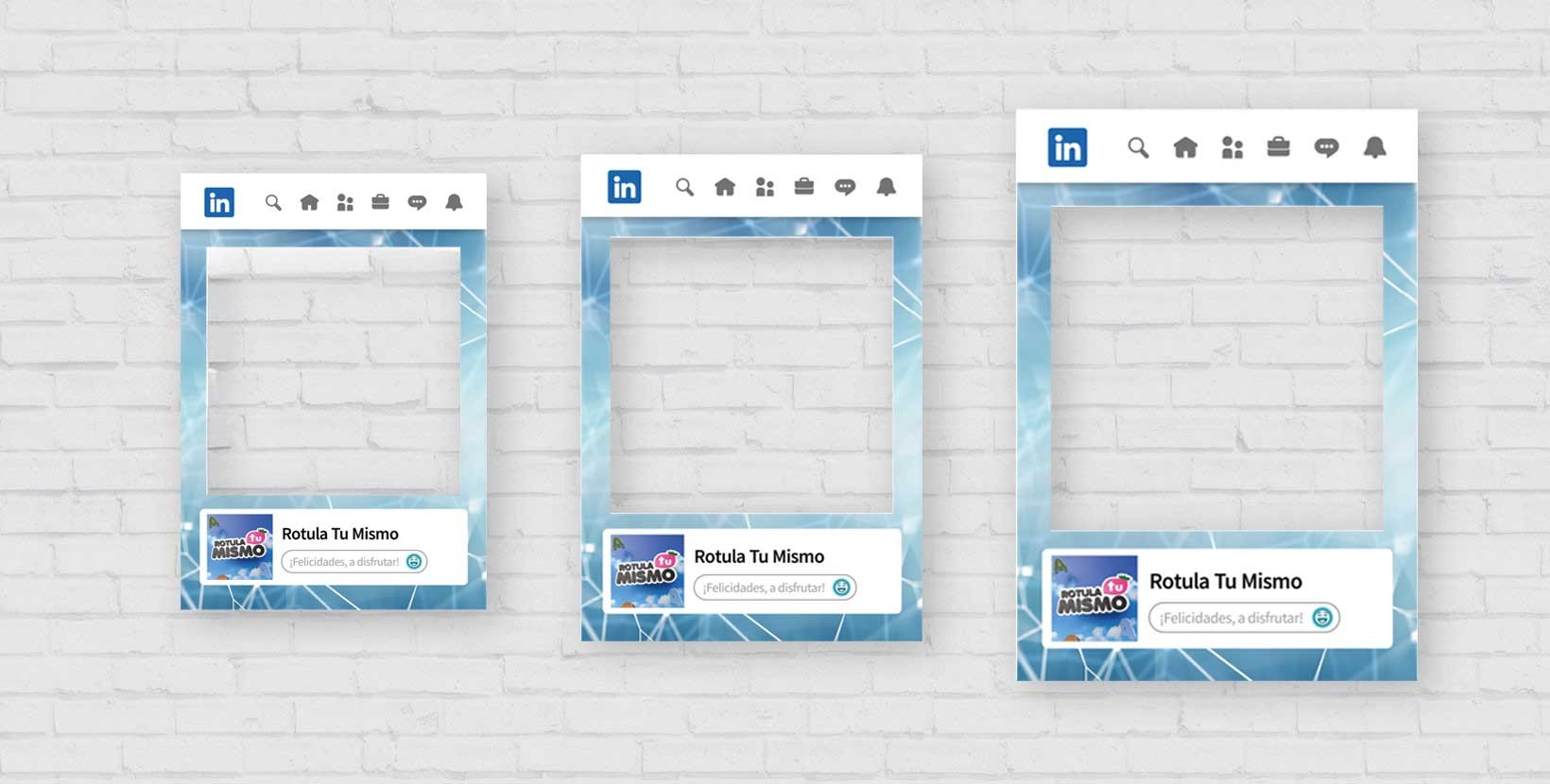Screen dimensions: 1550x784
Task: Click the '¡Felicidades, a disfrutar!' field on the smallest frame
Action: [344, 562]
